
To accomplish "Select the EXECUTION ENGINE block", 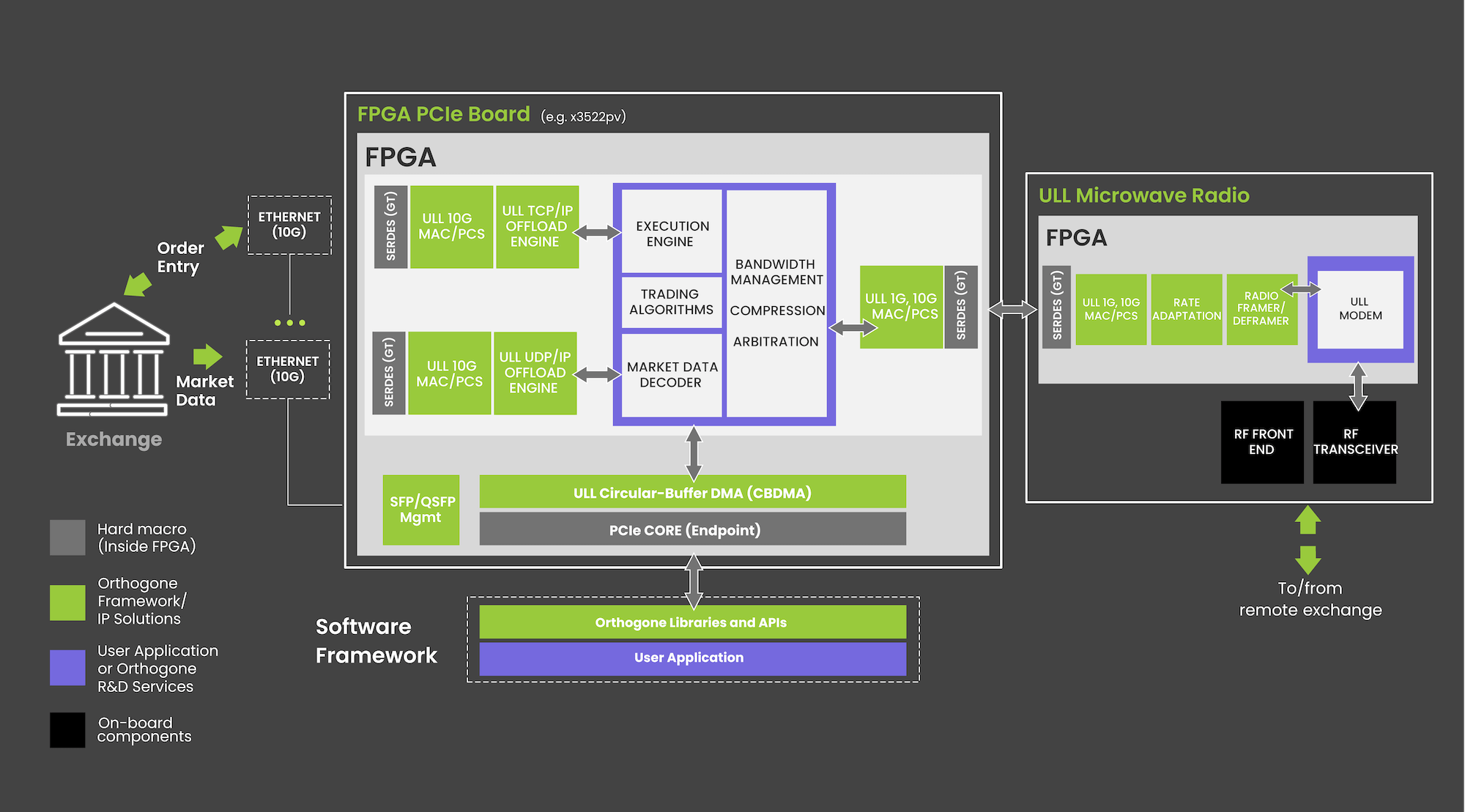I will tap(672, 231).
